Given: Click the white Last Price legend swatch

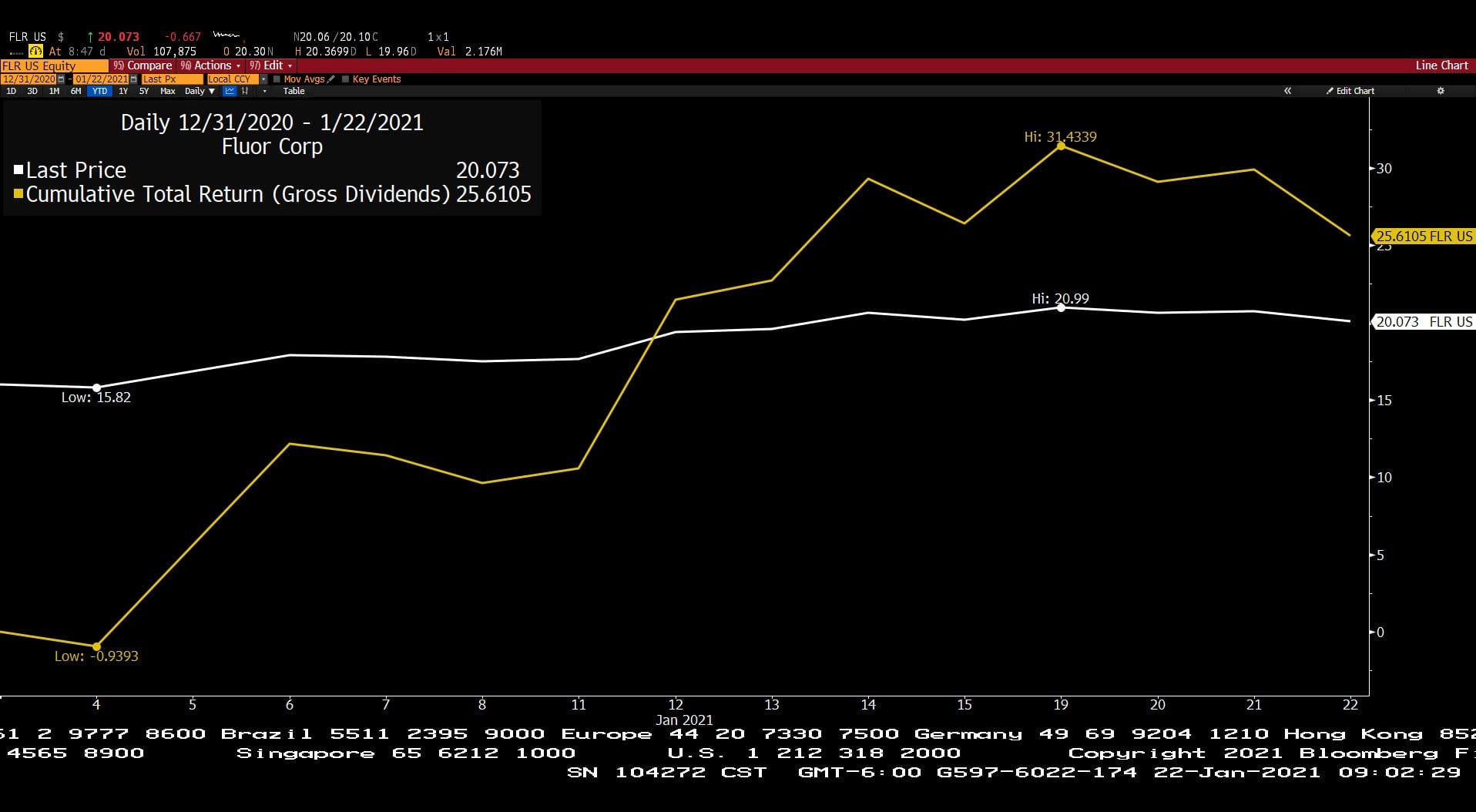Looking at the screenshot, I should [x=18, y=169].
